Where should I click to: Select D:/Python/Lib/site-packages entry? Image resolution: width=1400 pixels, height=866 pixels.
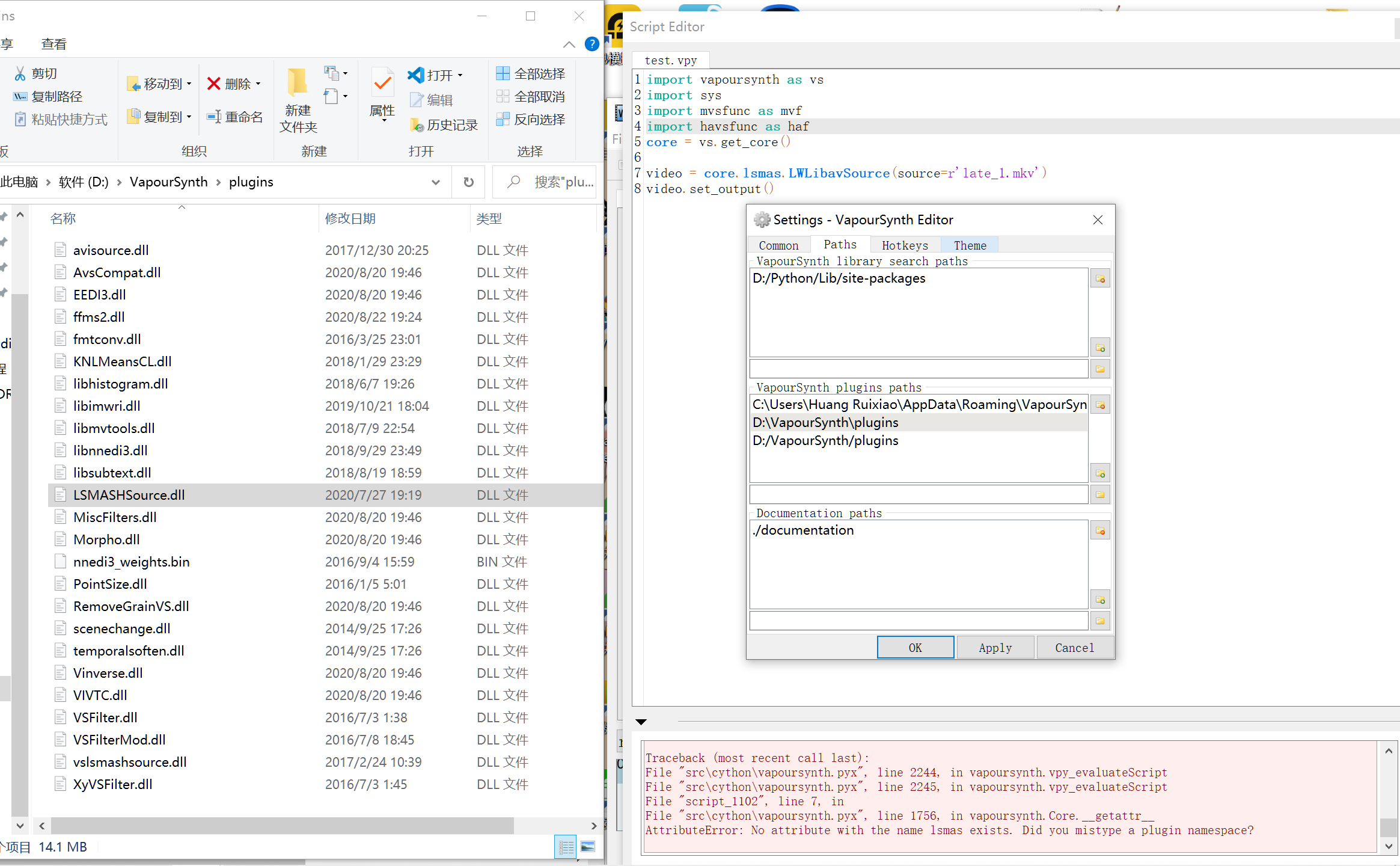919,278
